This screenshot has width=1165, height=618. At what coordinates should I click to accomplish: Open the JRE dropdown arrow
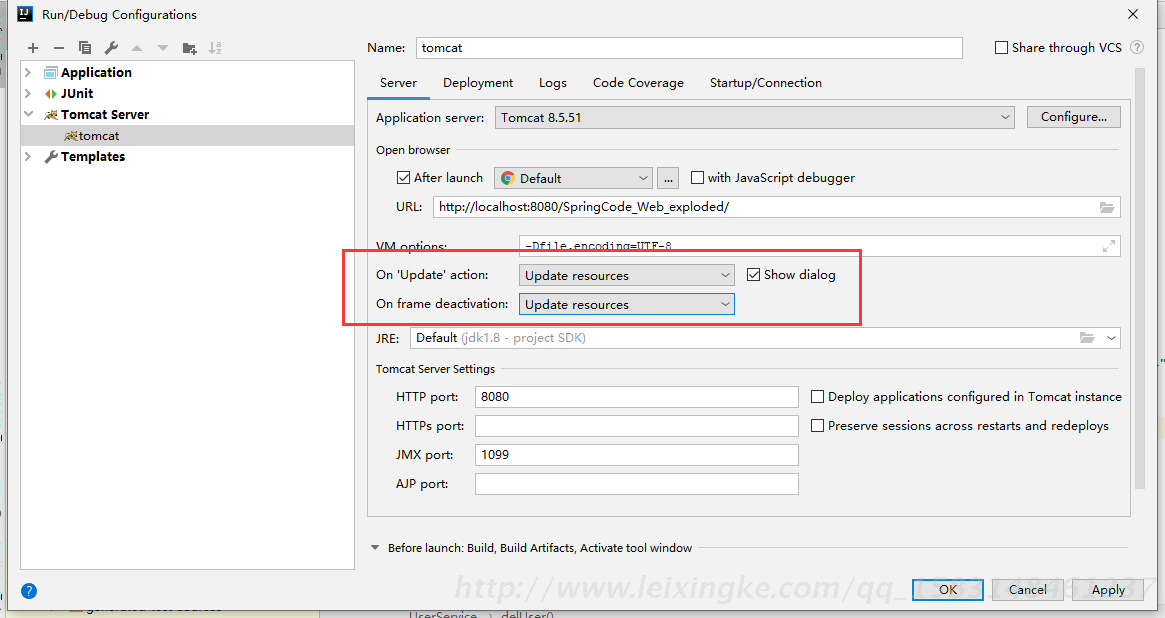pos(1111,338)
